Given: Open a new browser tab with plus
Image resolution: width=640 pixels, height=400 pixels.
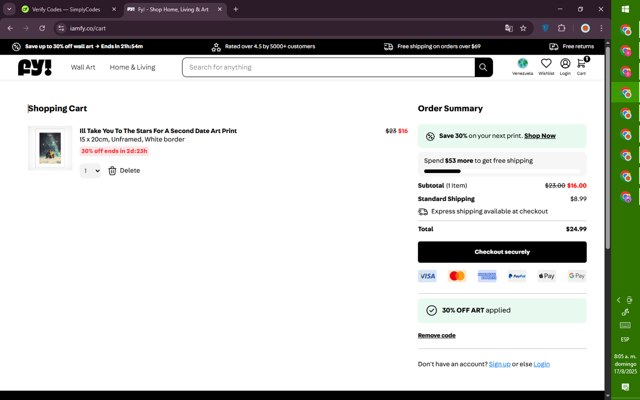Looking at the screenshot, I should (236, 9).
